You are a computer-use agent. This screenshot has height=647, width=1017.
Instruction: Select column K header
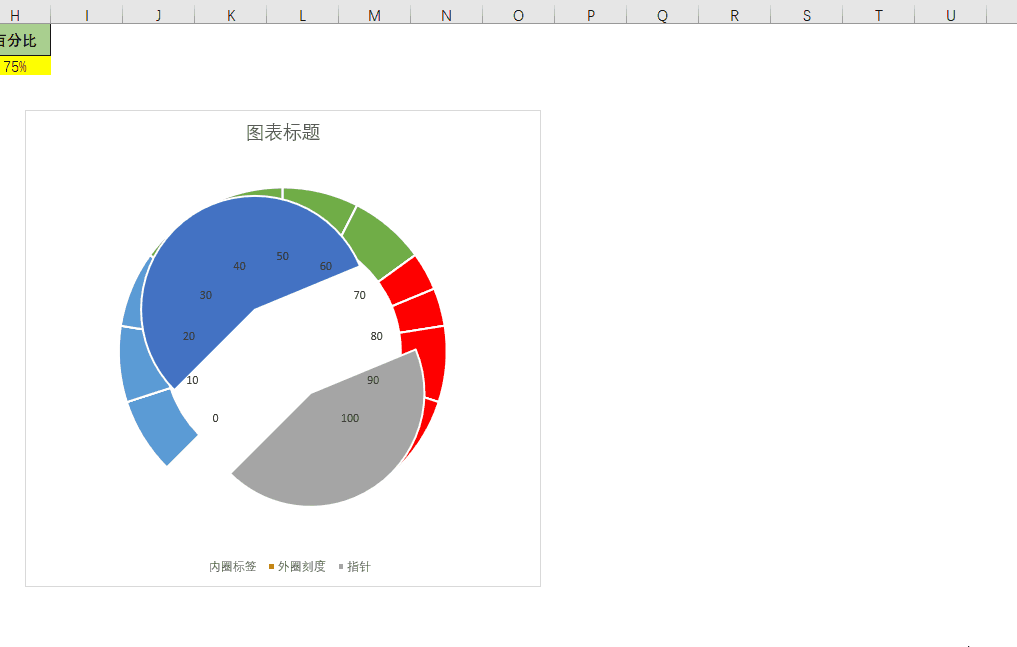tap(231, 16)
